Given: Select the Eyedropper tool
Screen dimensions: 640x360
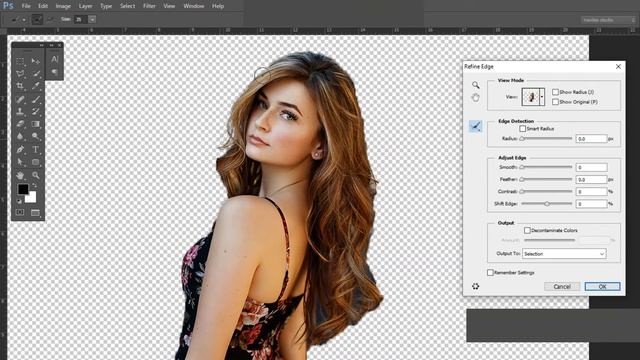Looking at the screenshot, I should (x=36, y=86).
